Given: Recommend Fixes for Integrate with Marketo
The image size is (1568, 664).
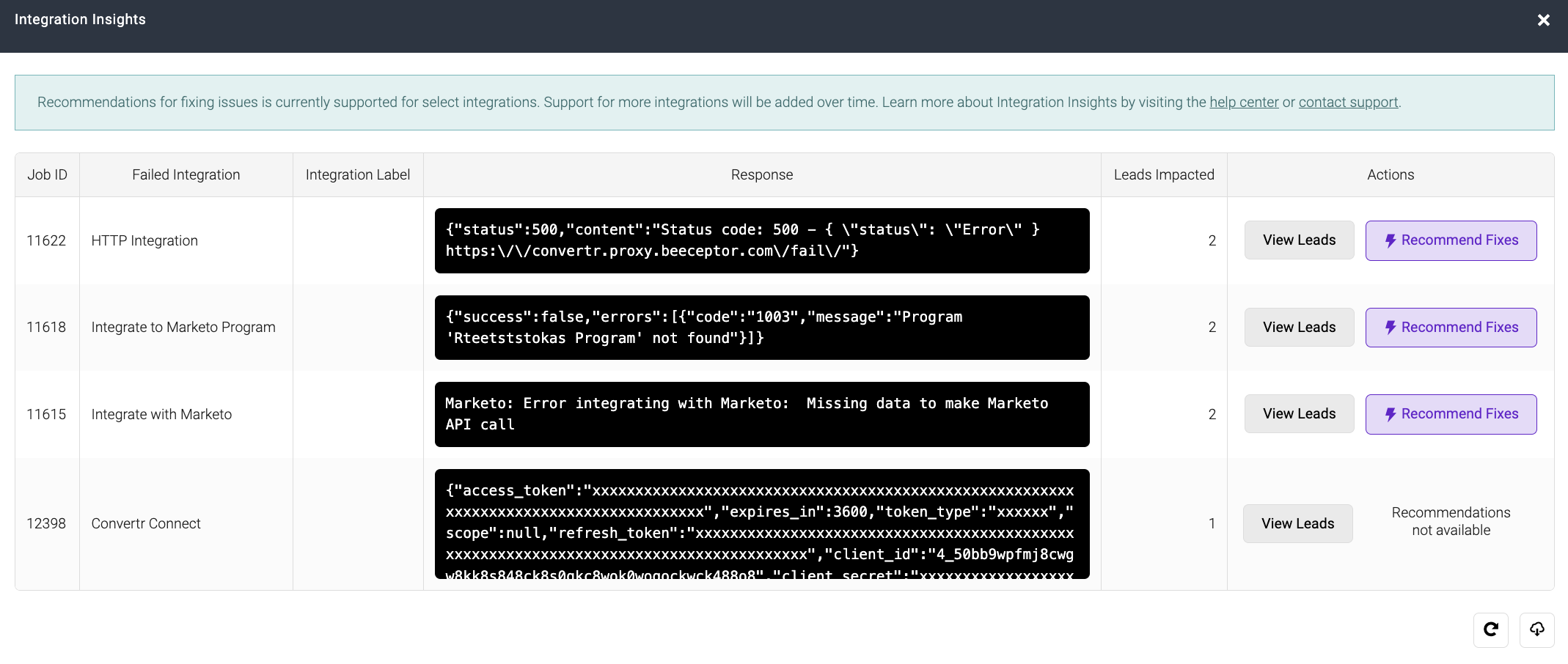Looking at the screenshot, I should coord(1451,414).
